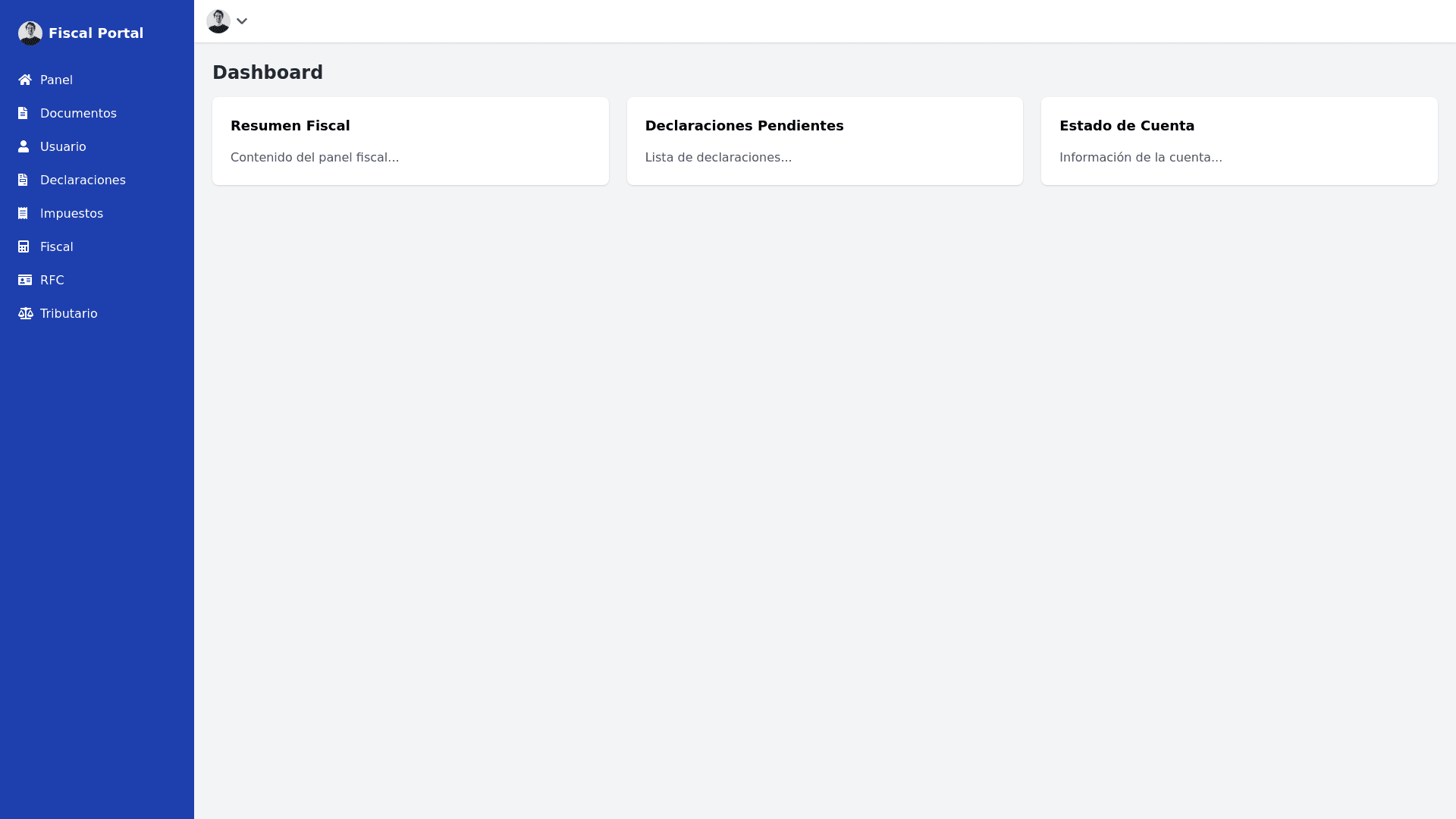Click the Fiscal Portal logo avatar
Screen dimensions: 1456x819
30,33
